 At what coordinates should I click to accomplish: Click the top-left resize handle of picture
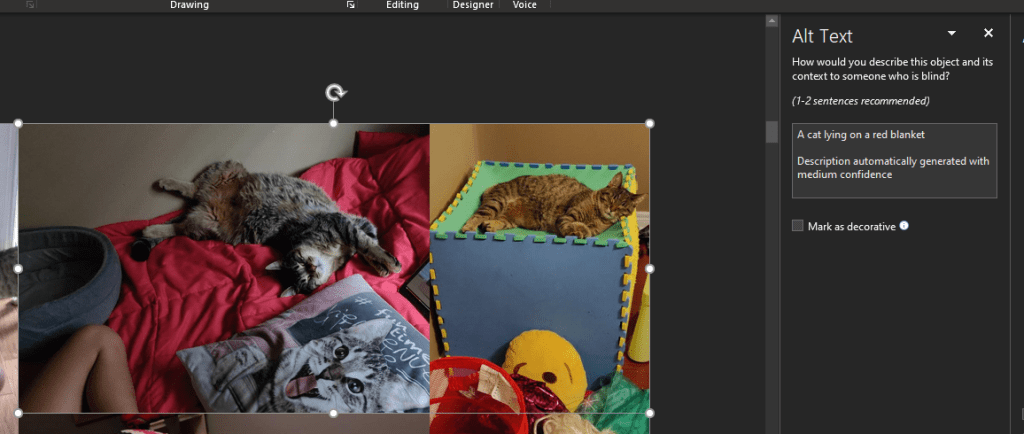[18, 123]
